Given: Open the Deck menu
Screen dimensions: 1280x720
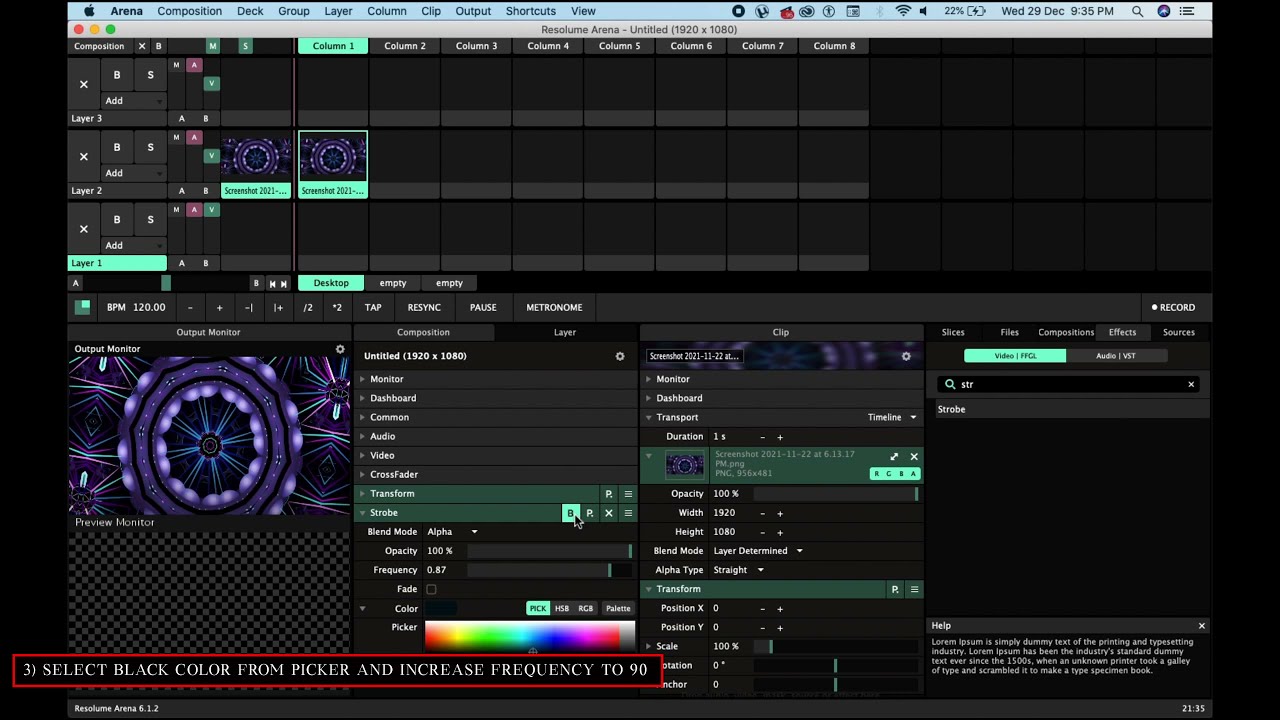Looking at the screenshot, I should 250,11.
